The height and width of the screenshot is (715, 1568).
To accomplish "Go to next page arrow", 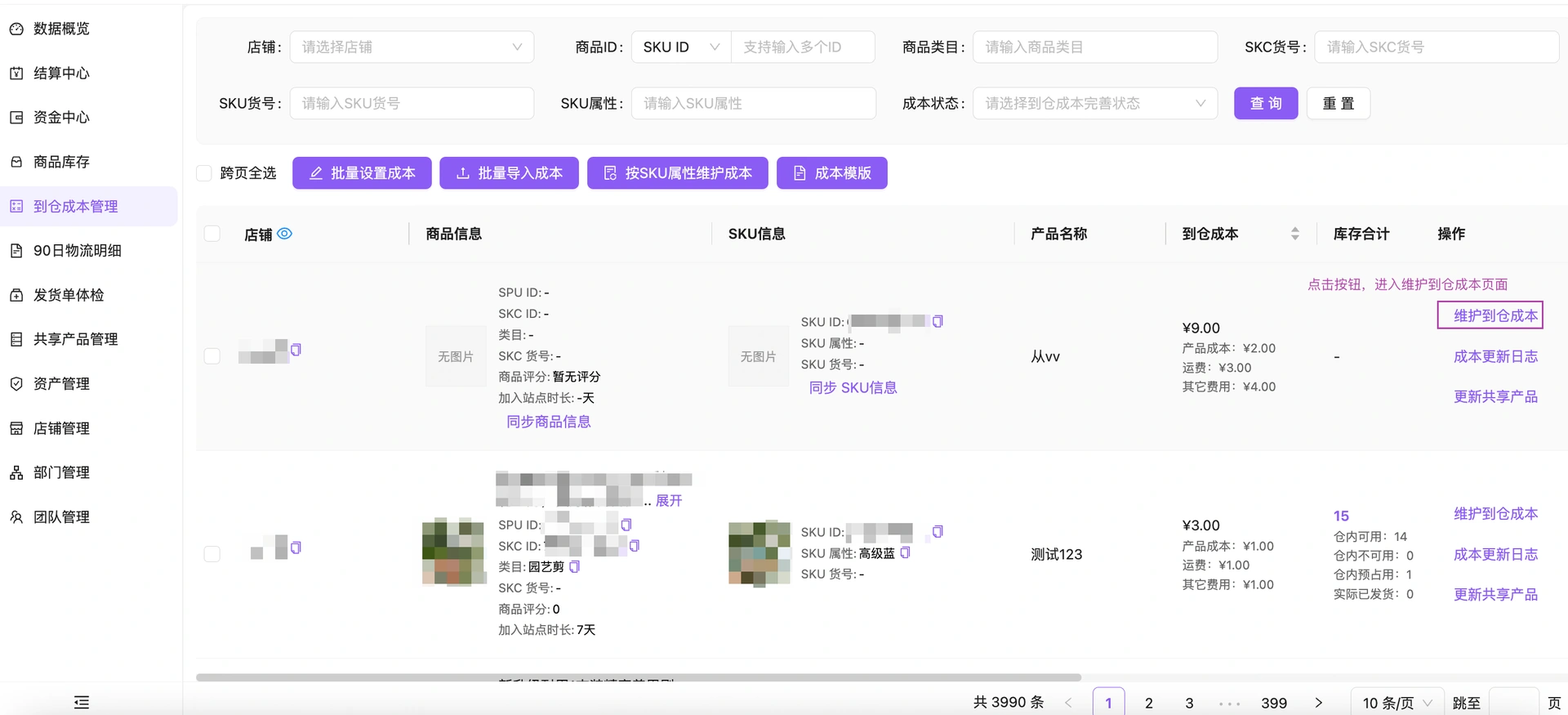I will [x=1318, y=703].
